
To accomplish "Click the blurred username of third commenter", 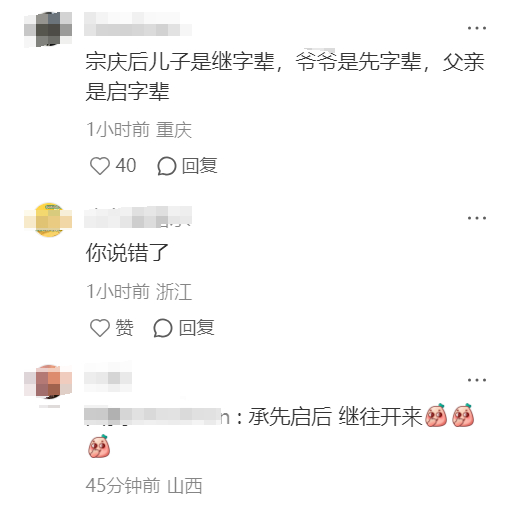I will click(x=108, y=378).
